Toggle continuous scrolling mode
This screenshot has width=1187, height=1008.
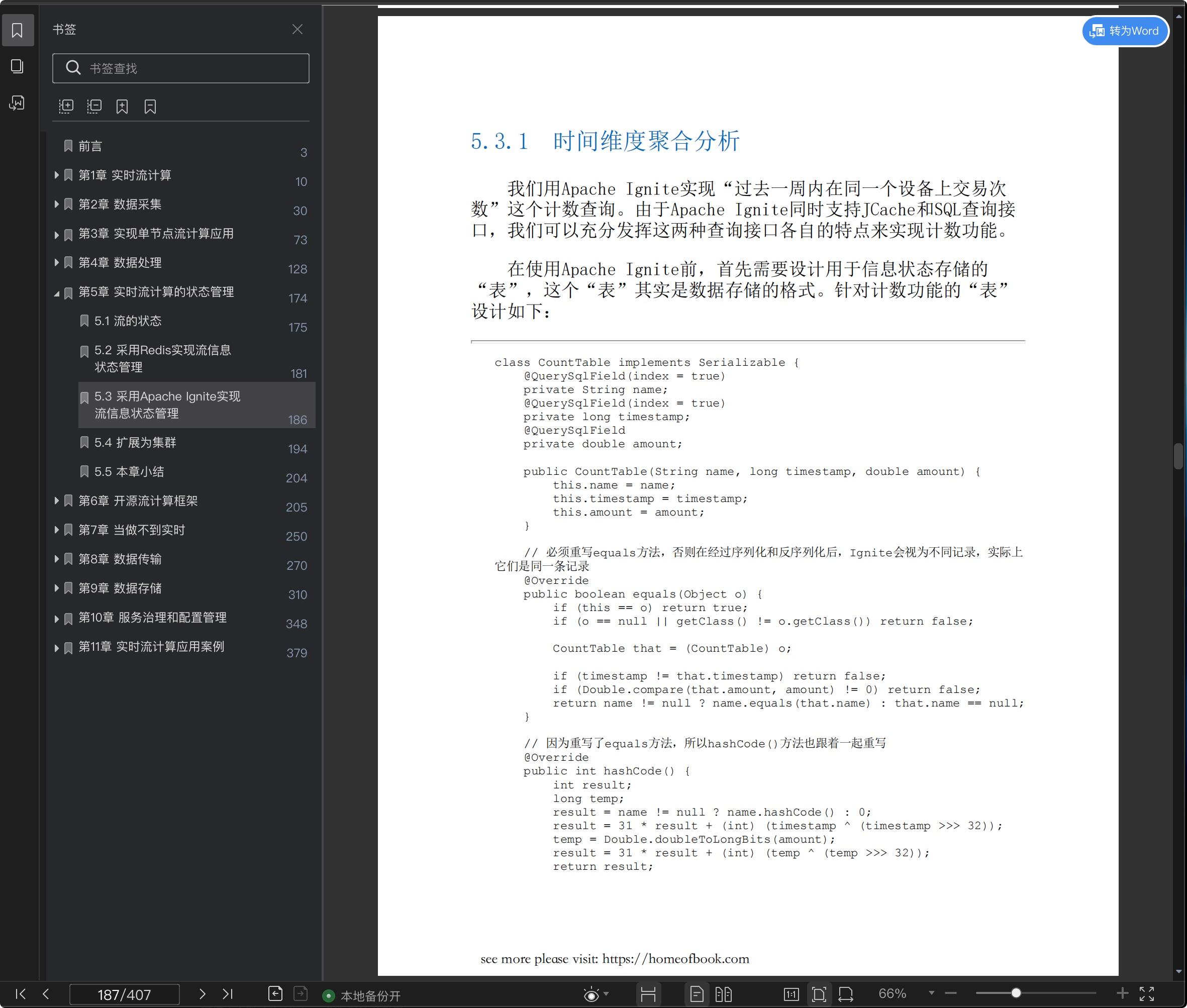click(648, 994)
